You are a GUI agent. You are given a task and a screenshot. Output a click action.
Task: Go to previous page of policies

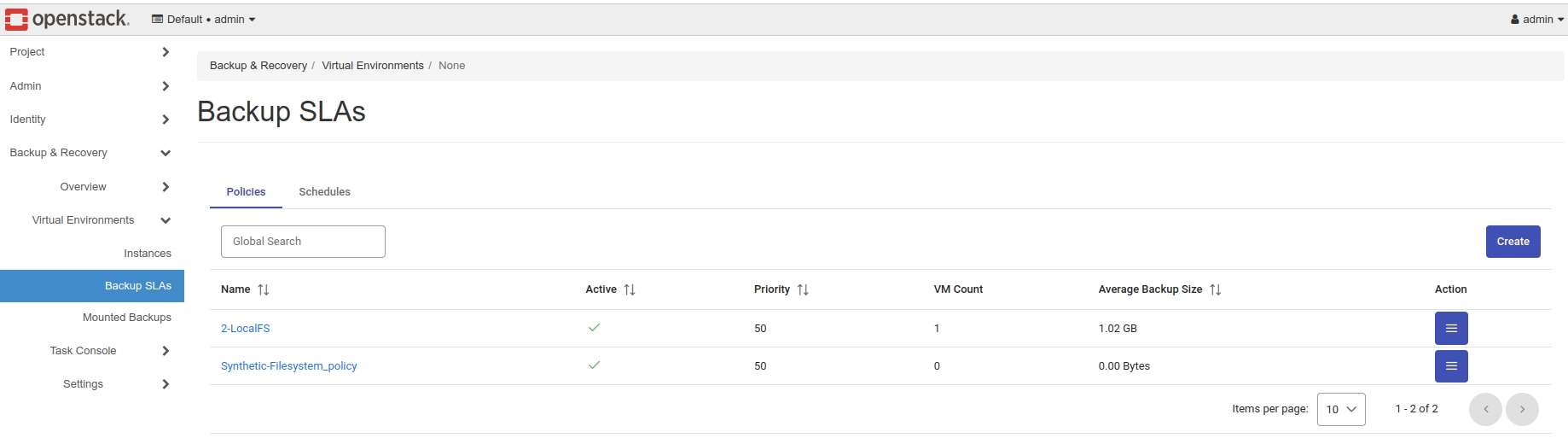(x=1485, y=409)
